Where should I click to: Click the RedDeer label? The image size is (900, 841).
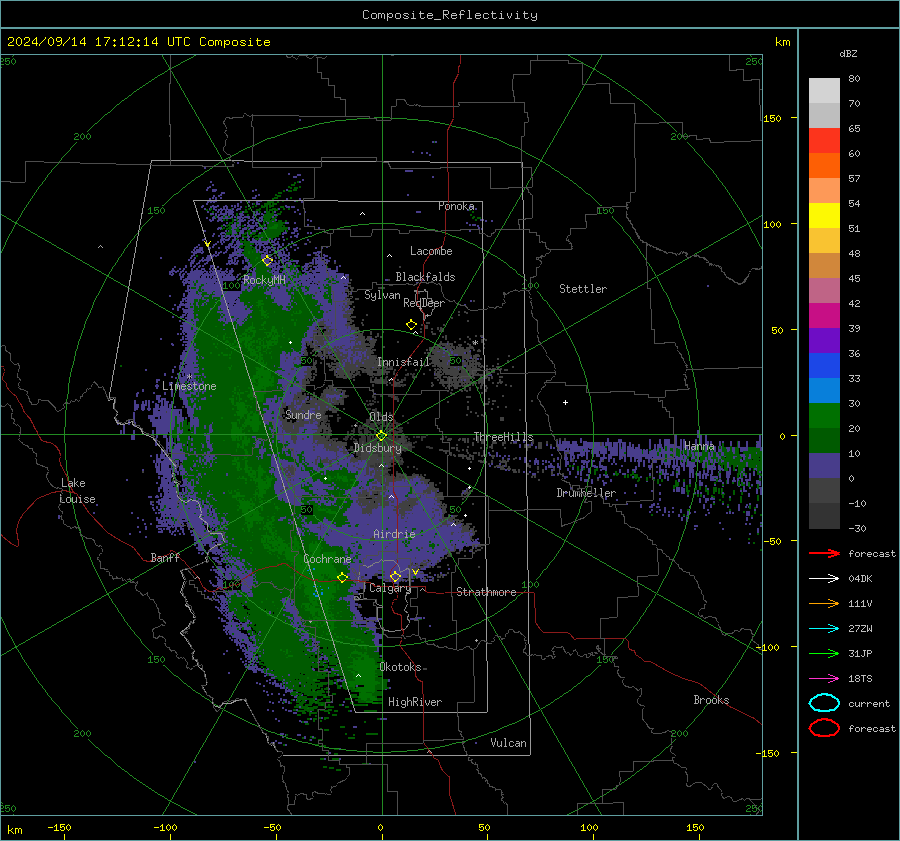tap(424, 303)
